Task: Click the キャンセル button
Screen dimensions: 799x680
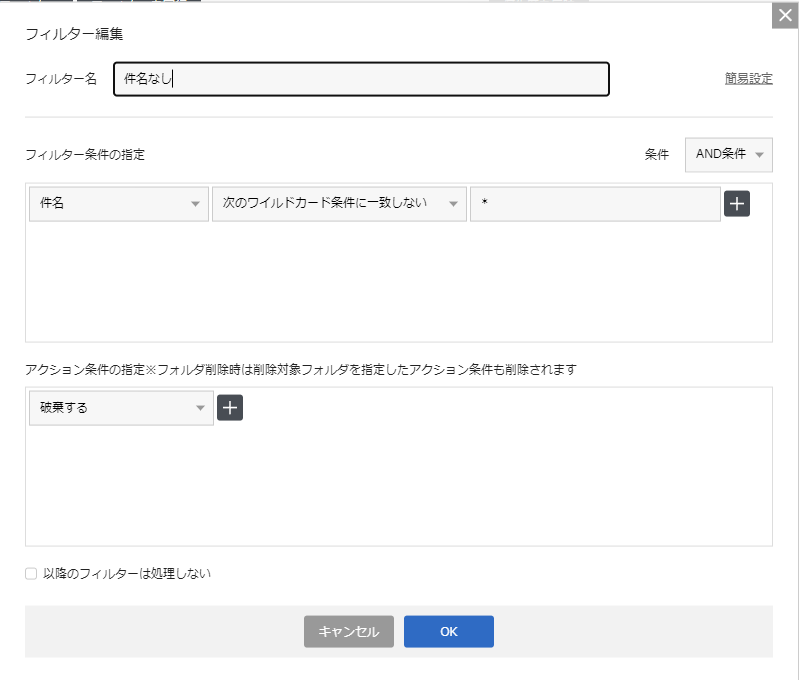Action: [x=348, y=631]
